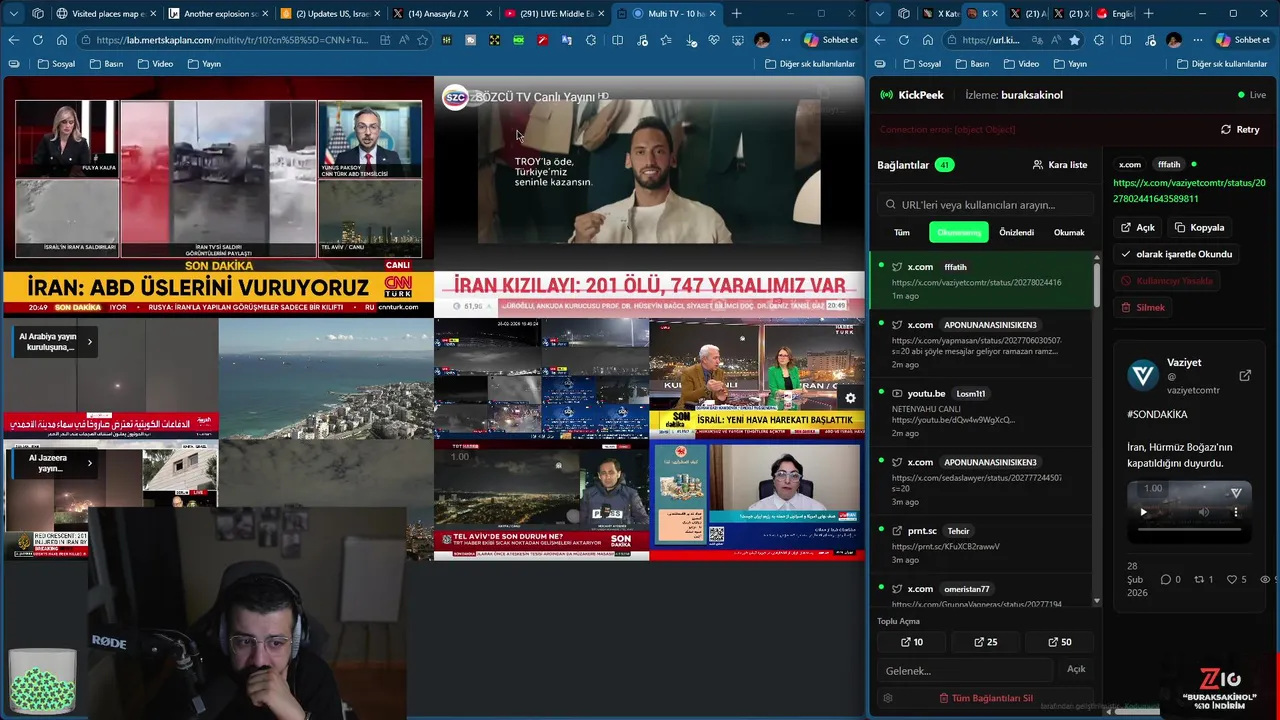Screen dimensions: 1280x720
Task: Select the Önizlendi filter tab
Action: pos(1017,232)
